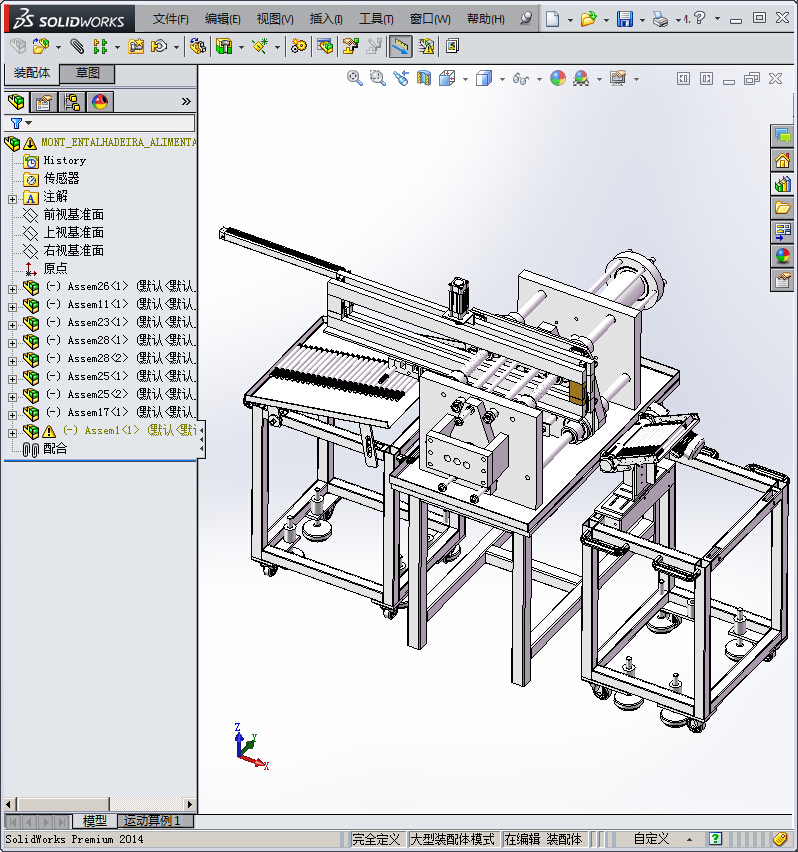This screenshot has width=798, height=852.
Task: Open the PropertyManager tab
Action: pyautogui.click(x=44, y=102)
